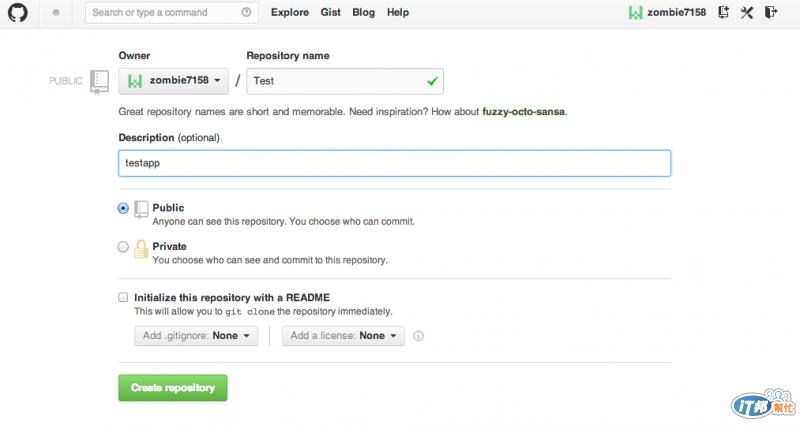Click the README initialize label text
This screenshot has height=425, width=800.
pos(232,297)
